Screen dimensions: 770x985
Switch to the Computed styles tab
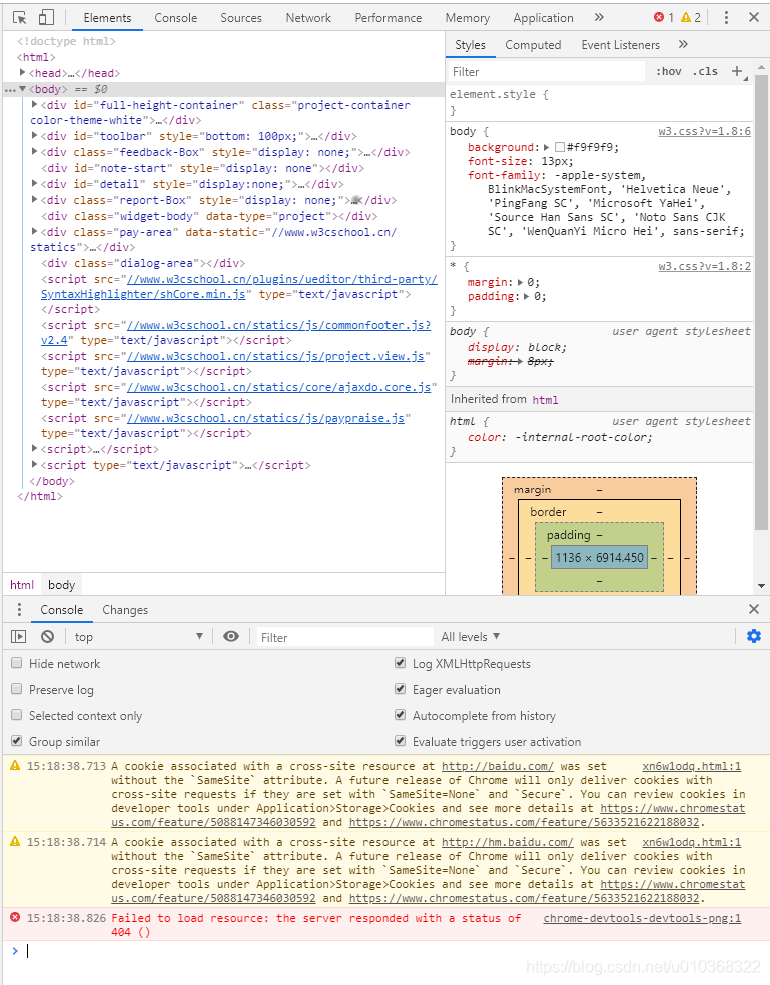(533, 45)
